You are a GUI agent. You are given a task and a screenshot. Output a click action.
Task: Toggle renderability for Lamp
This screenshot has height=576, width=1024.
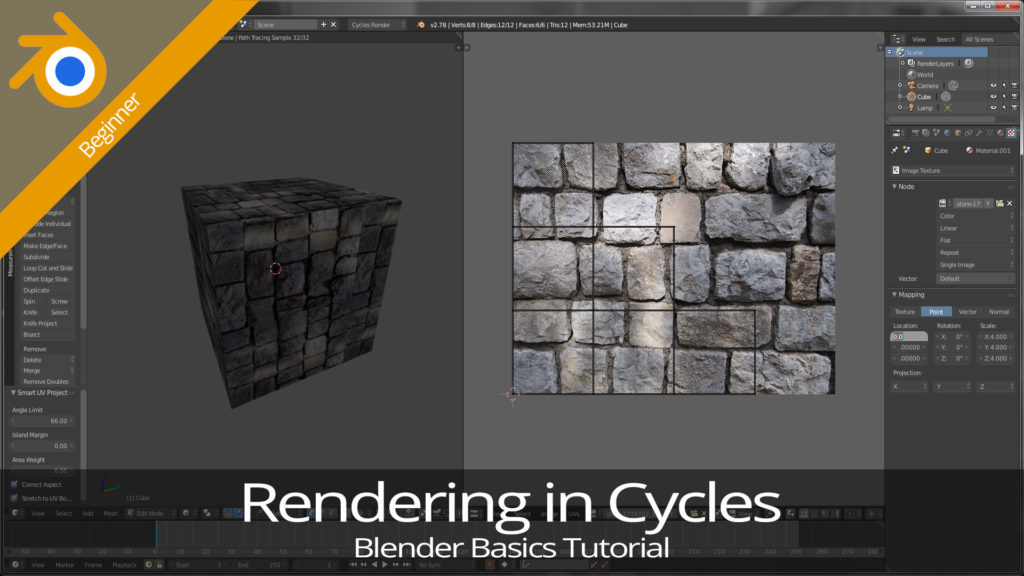click(1014, 108)
